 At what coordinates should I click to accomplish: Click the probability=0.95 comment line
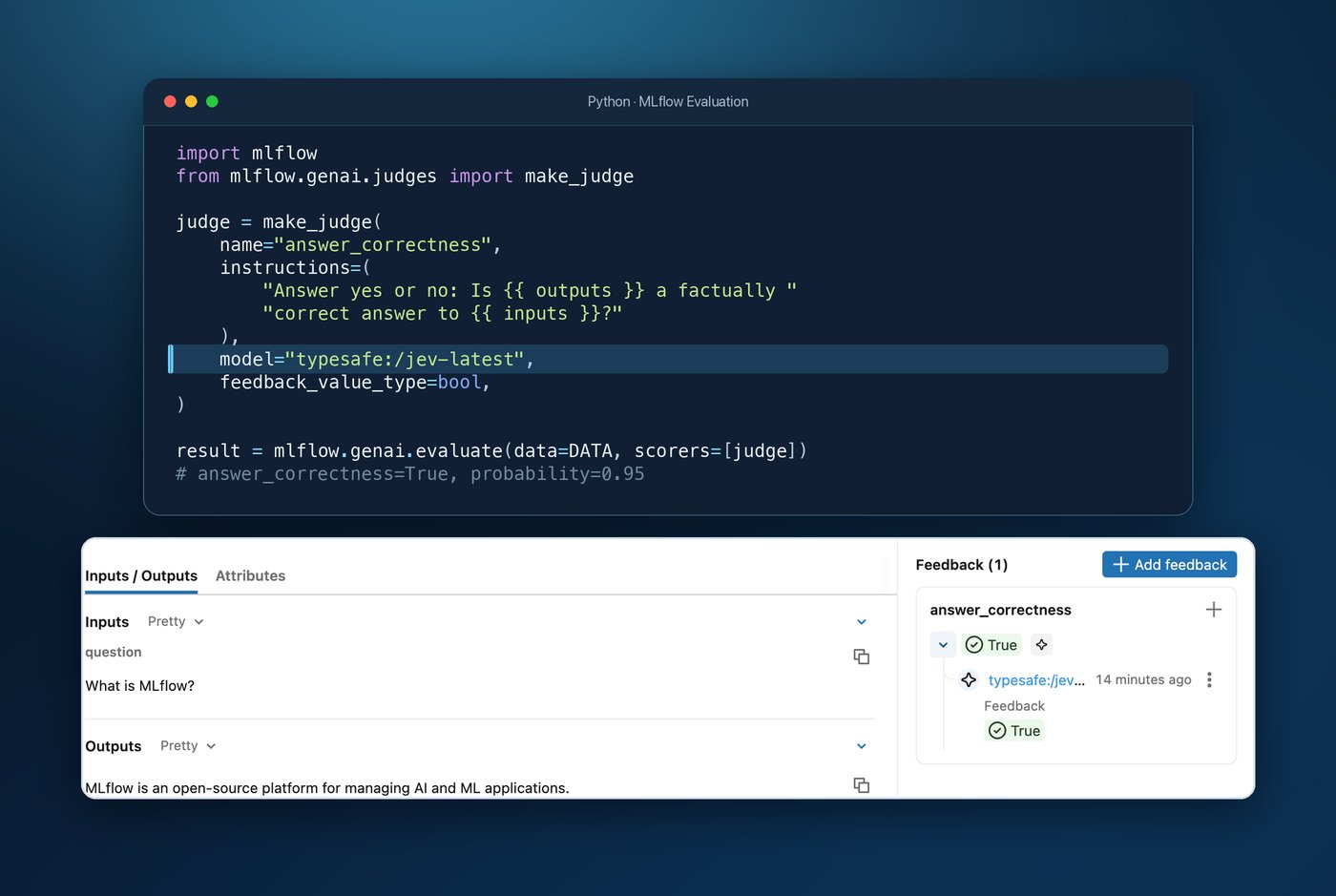coord(410,473)
